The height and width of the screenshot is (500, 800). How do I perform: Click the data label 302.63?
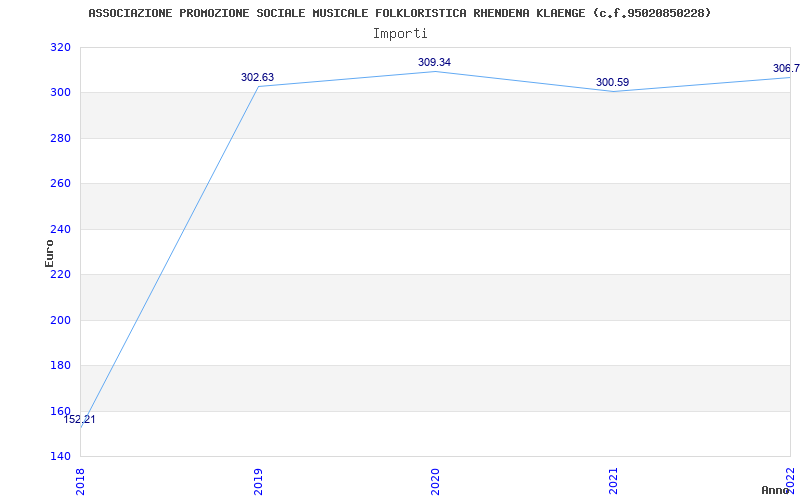tap(257, 78)
